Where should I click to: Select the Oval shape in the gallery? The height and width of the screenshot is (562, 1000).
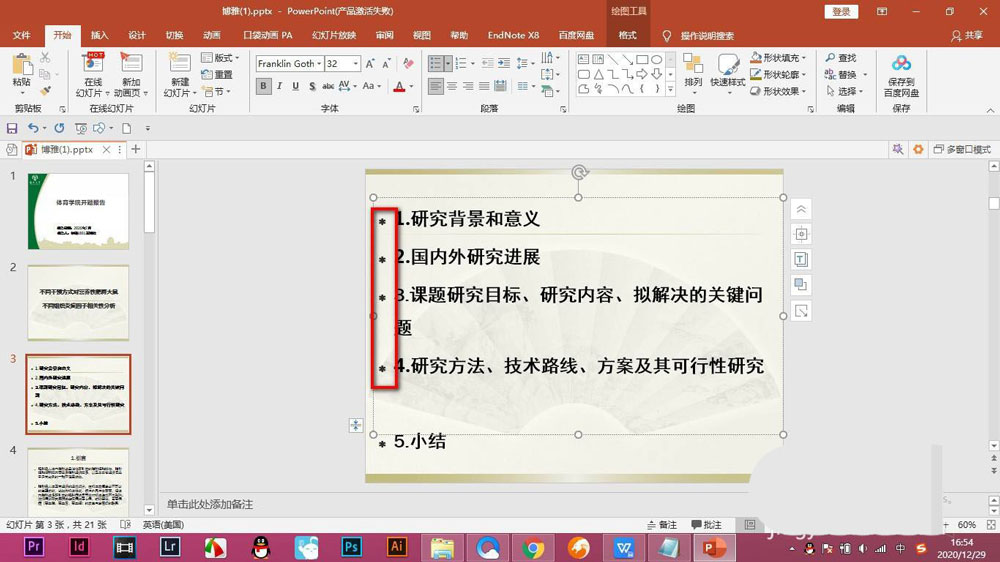(x=656, y=59)
